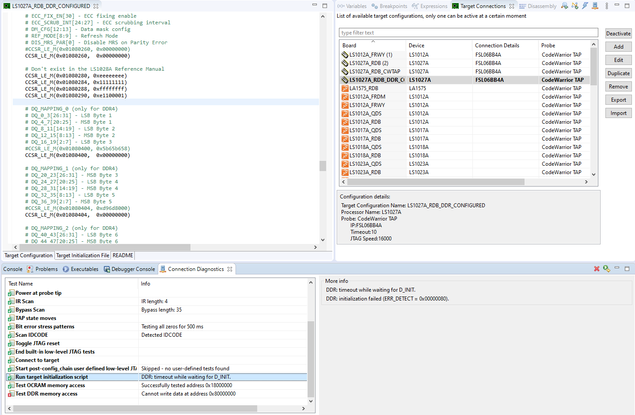Close the Target Connections tab
This screenshot has height=415, width=635.
(511, 6)
